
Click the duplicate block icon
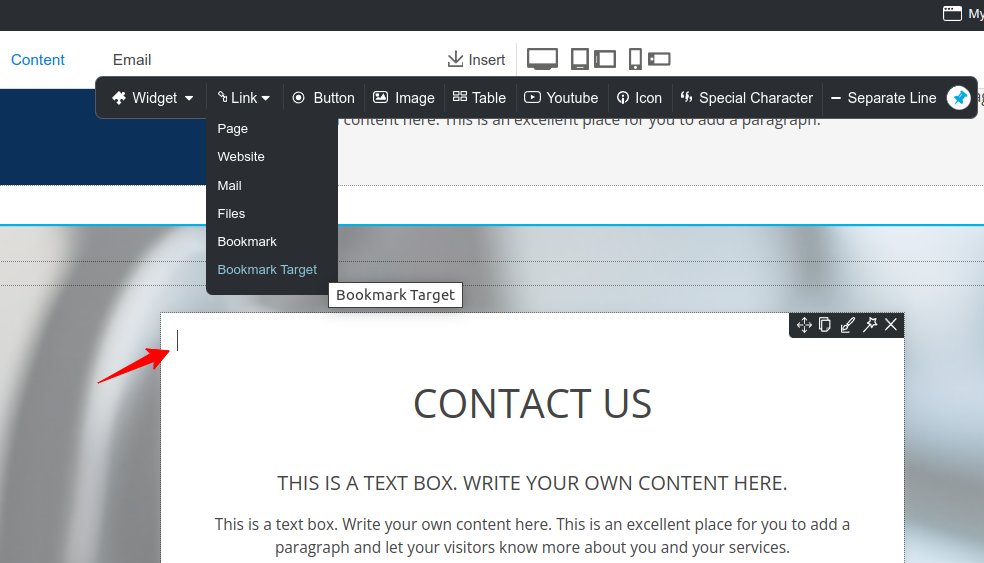click(825, 324)
